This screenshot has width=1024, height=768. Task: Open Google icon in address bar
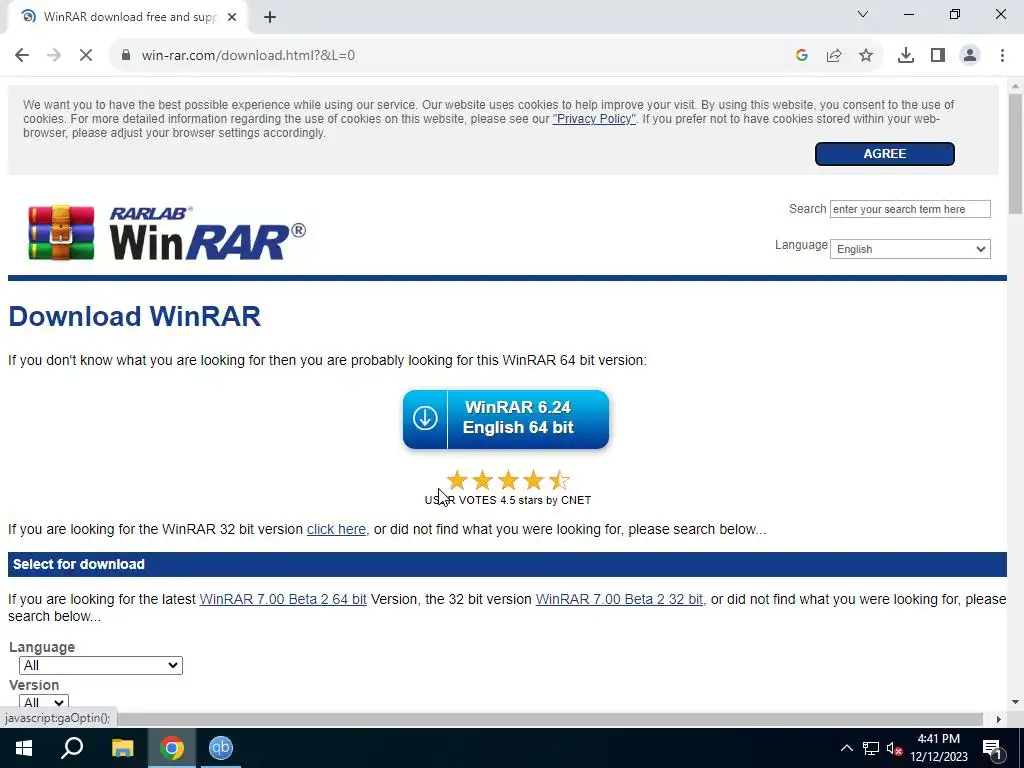(802, 56)
